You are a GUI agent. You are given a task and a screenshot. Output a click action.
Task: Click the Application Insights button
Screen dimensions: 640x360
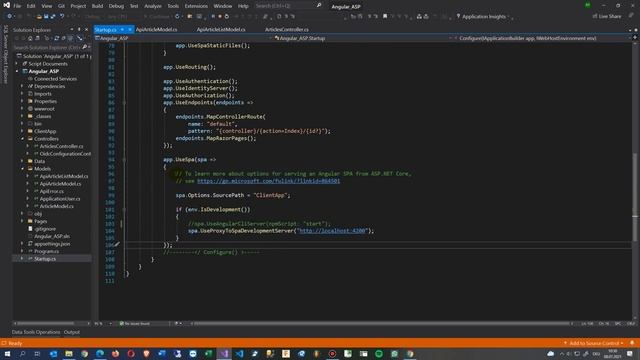(x=484, y=16)
